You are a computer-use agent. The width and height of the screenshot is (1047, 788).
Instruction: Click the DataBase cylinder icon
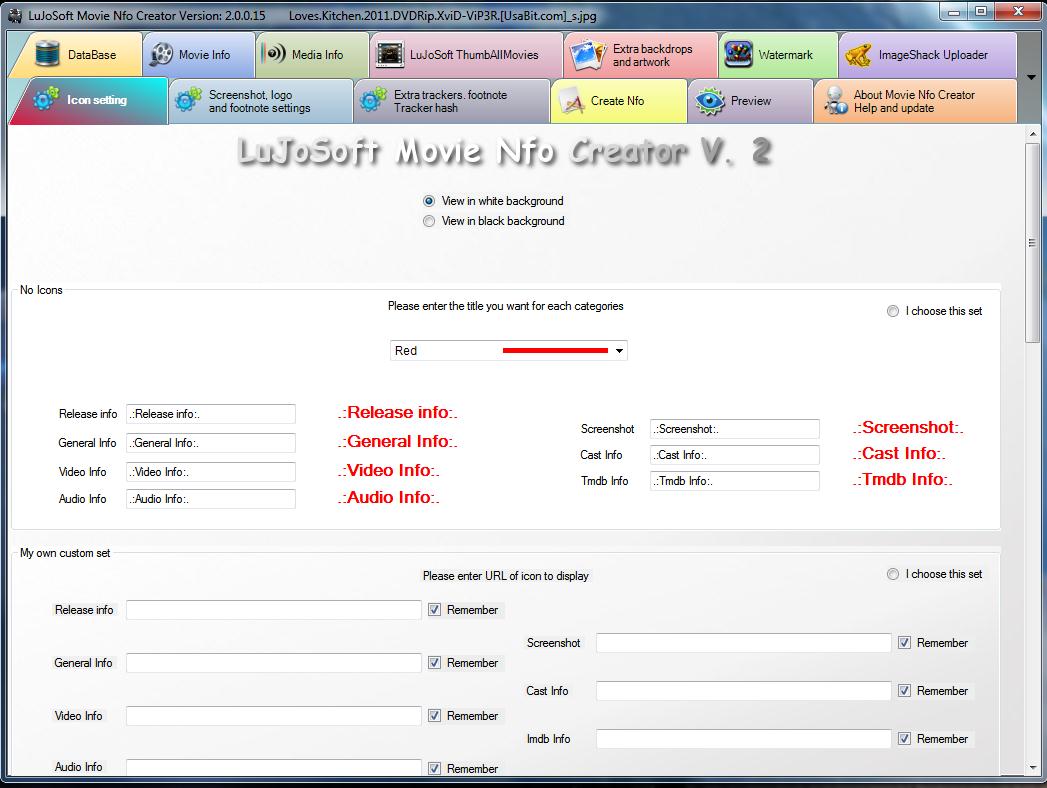[47, 54]
